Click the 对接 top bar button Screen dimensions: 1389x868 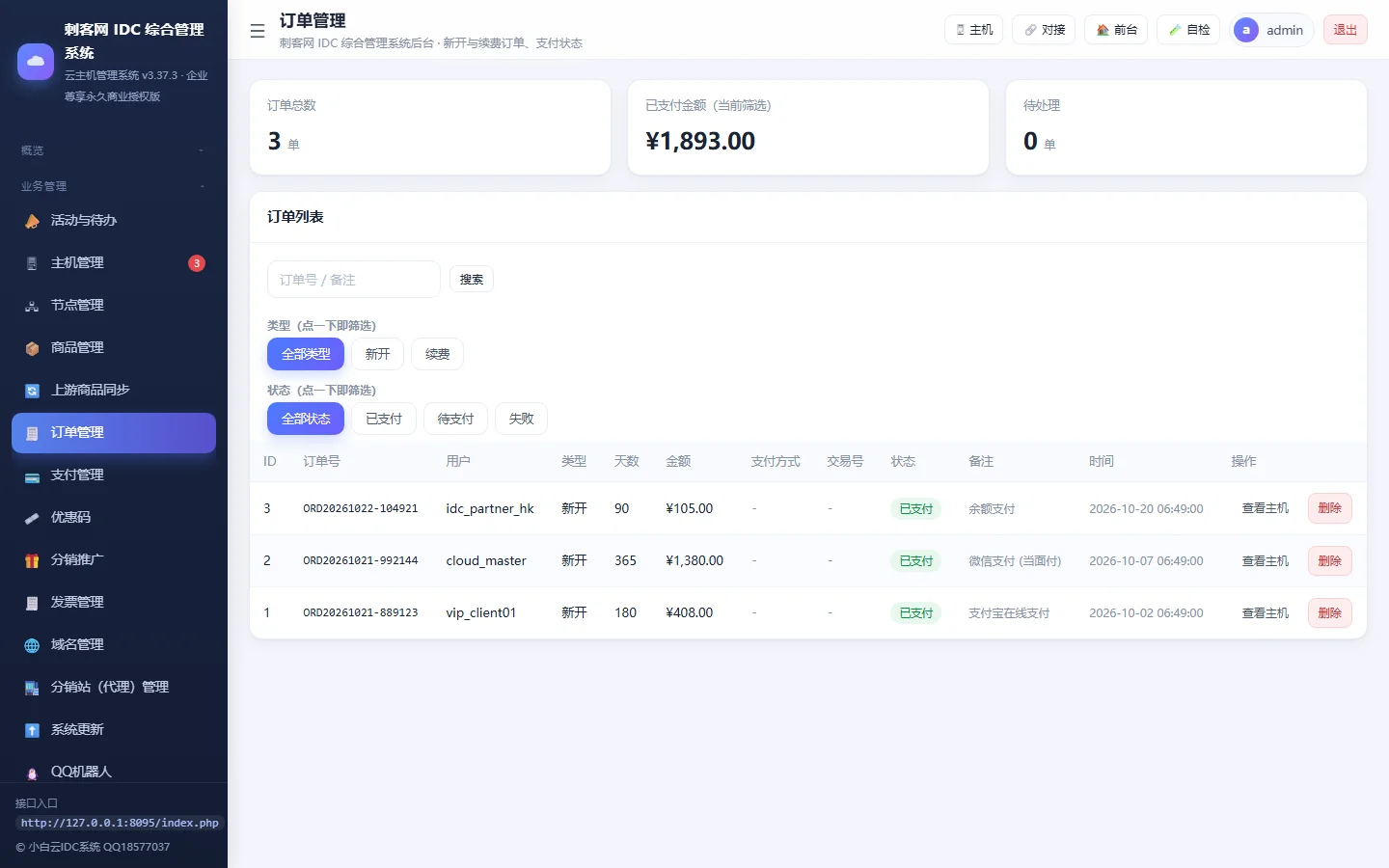coord(1045,30)
